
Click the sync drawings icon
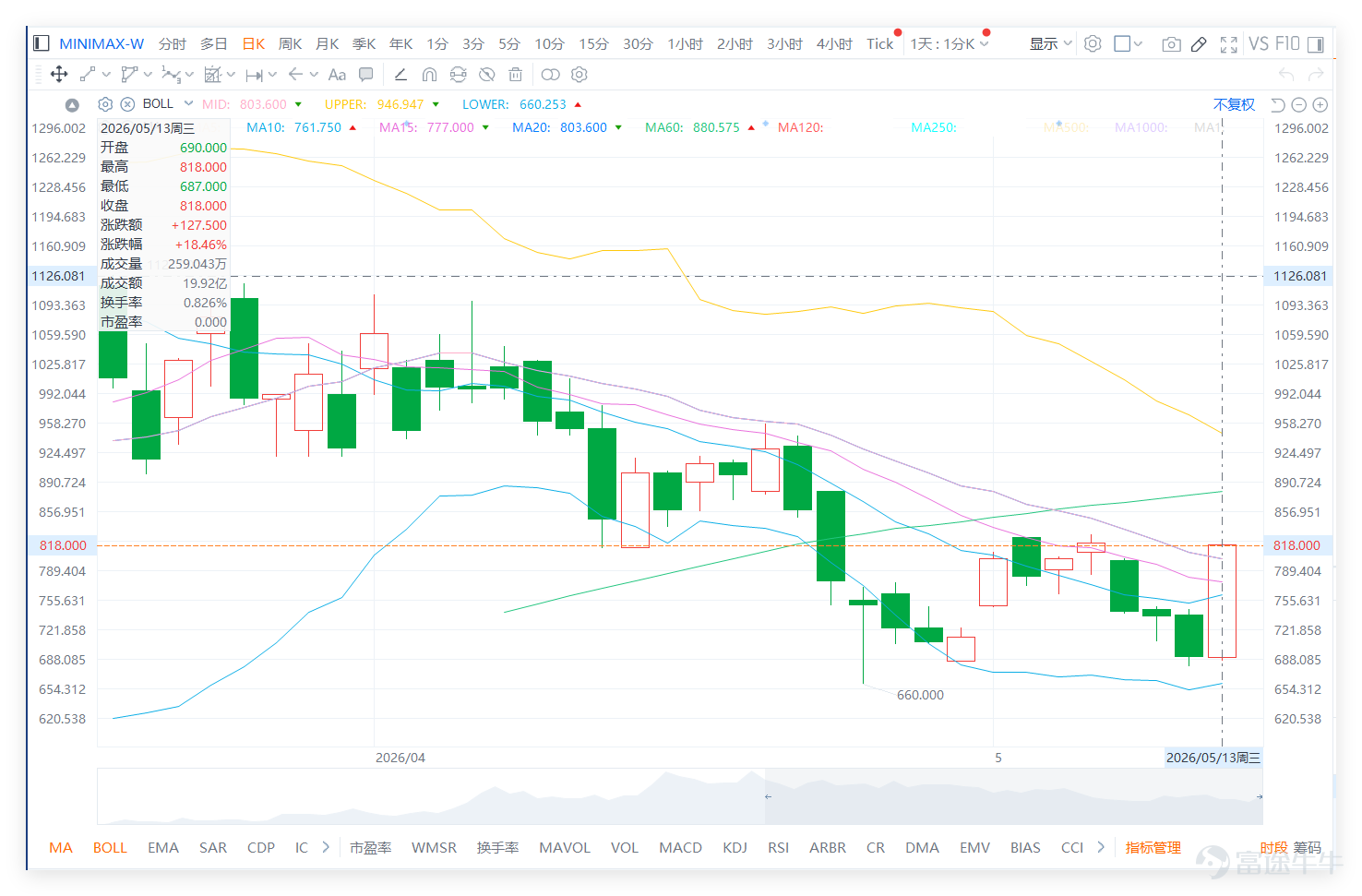(458, 75)
